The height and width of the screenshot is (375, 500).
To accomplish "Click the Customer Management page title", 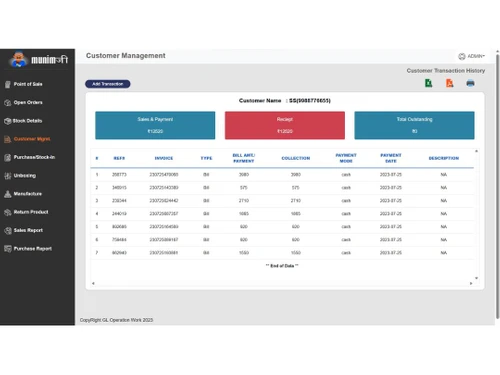I will tap(126, 56).
